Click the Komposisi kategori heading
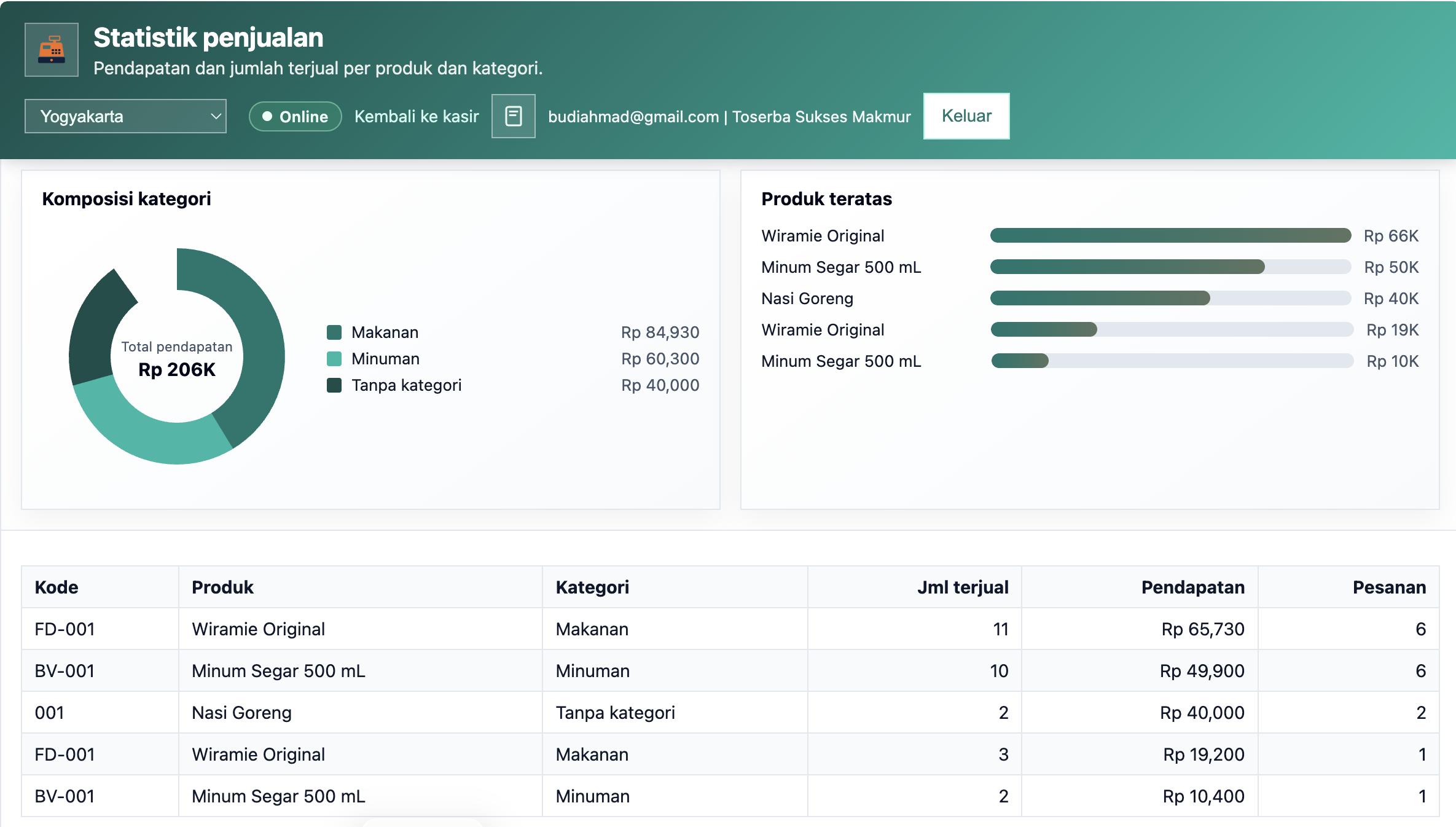This screenshot has width=1456, height=827. 127,199
